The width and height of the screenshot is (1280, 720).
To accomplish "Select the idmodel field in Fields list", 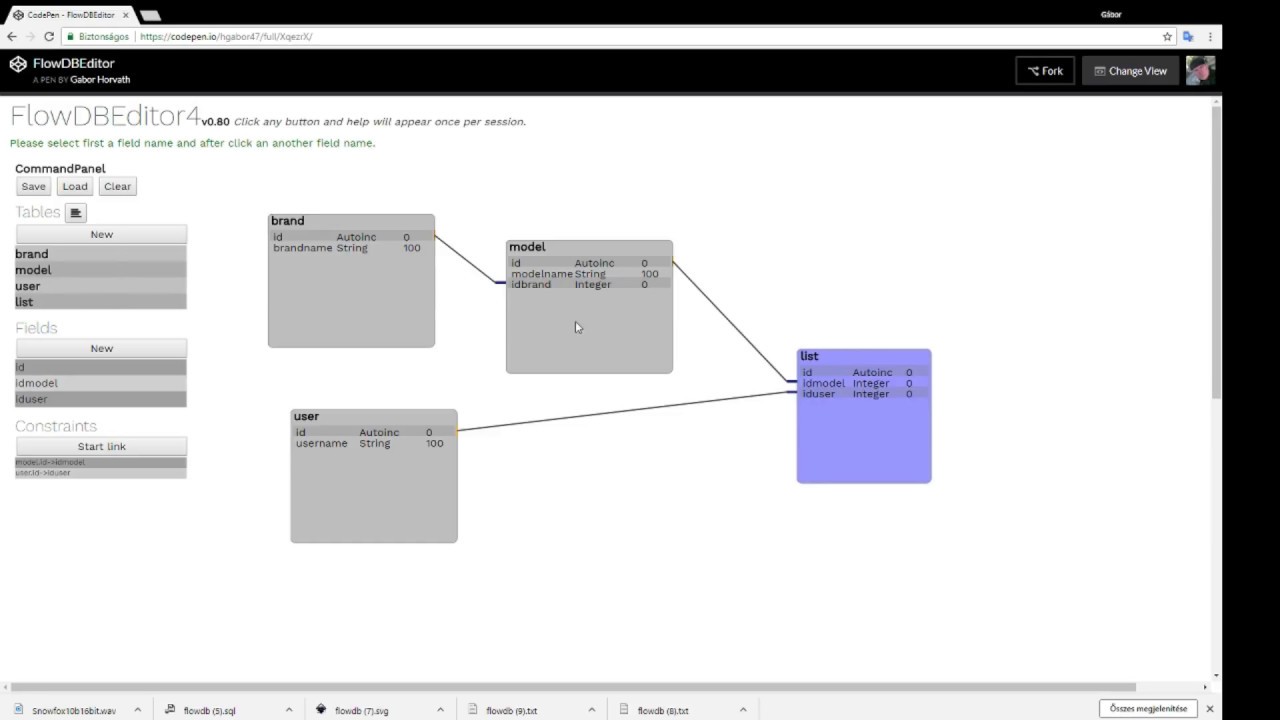I will [x=101, y=383].
